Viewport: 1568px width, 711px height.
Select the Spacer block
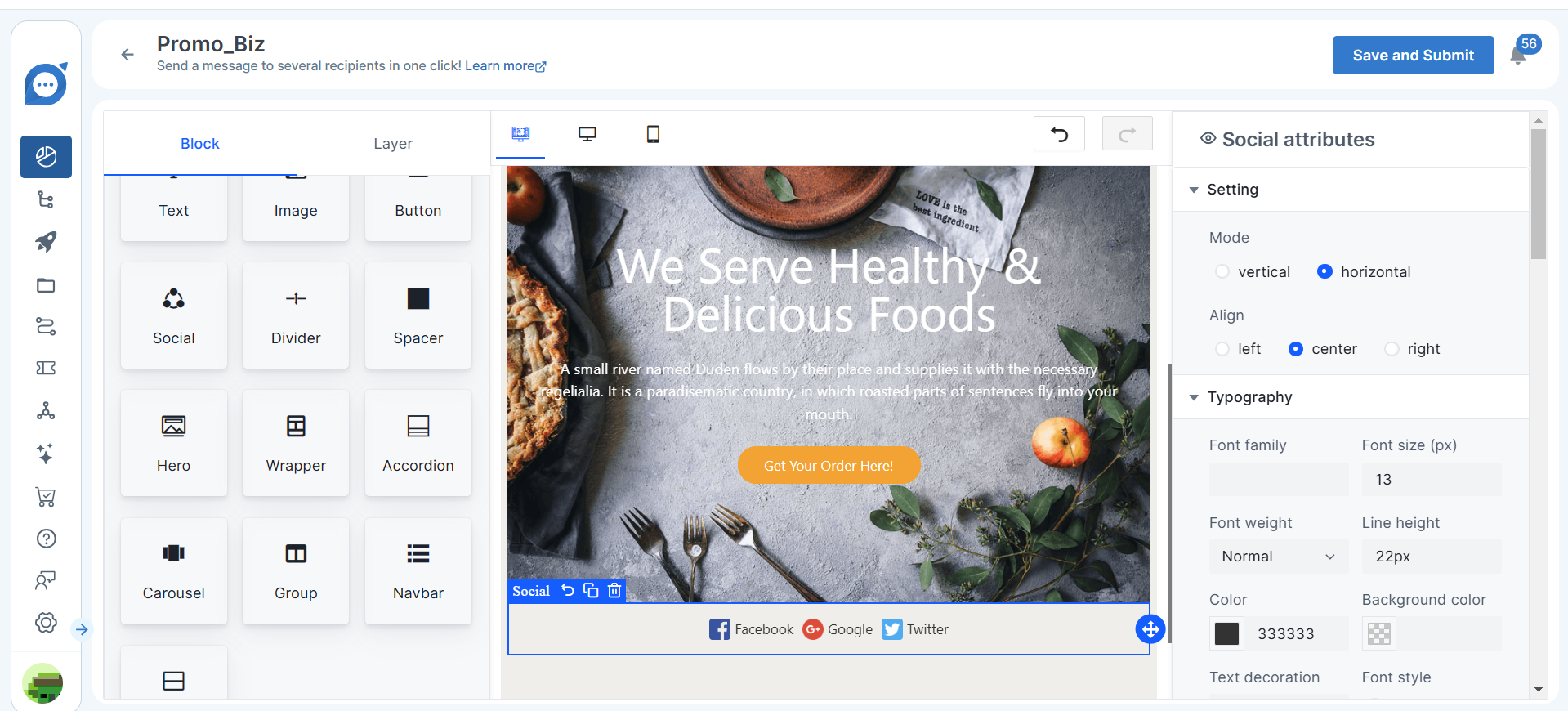(418, 315)
